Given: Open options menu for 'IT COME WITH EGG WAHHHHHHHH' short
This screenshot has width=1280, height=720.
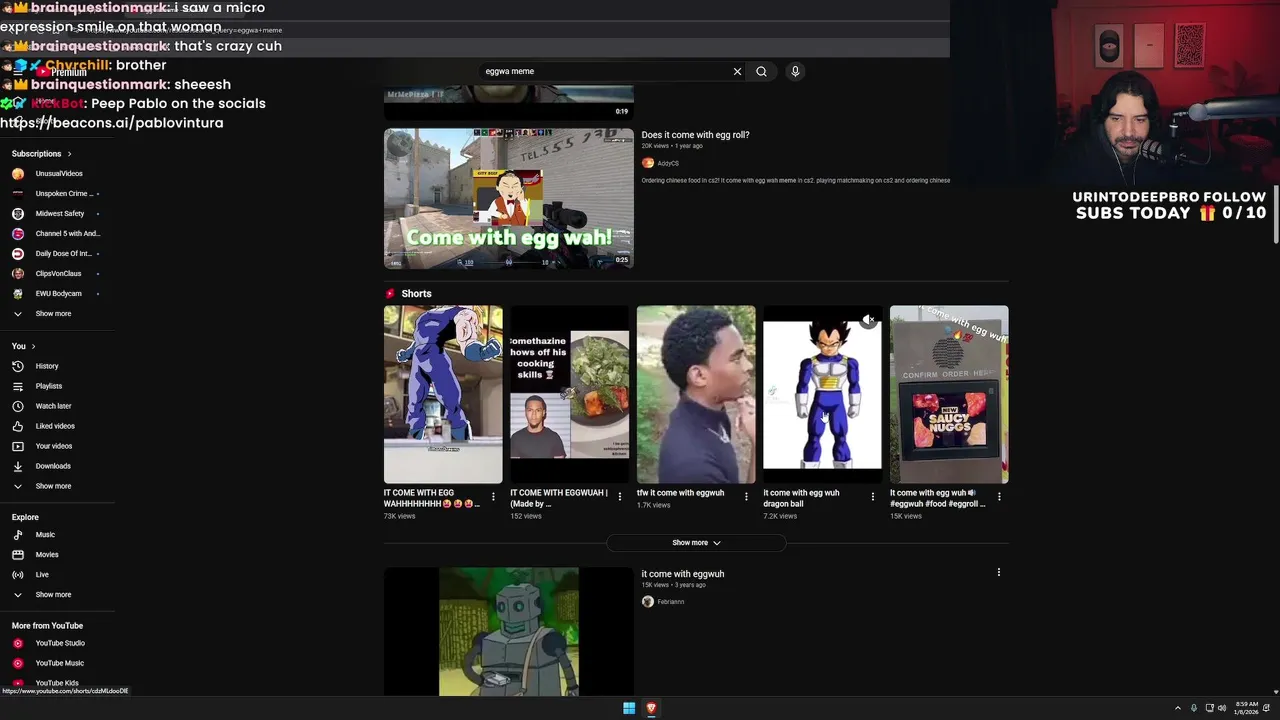Looking at the screenshot, I should pos(493,496).
